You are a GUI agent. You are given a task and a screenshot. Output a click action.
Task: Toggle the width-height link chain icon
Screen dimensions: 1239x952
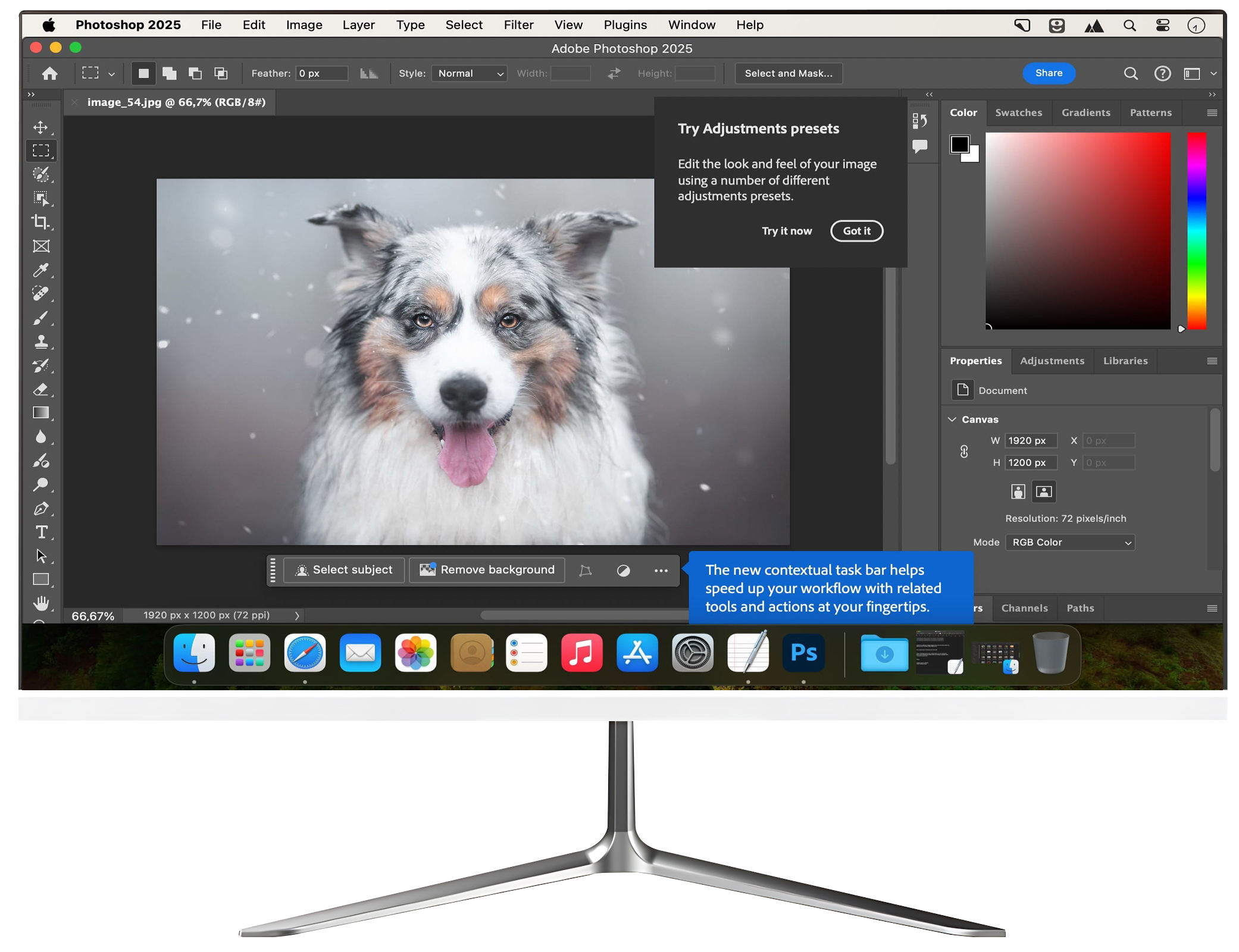(x=964, y=452)
